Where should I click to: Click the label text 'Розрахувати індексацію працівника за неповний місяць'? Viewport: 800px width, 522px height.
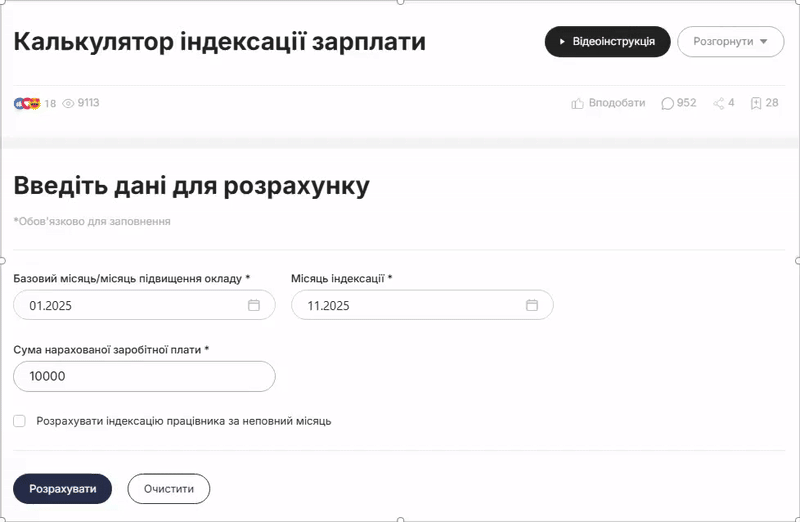coord(183,421)
